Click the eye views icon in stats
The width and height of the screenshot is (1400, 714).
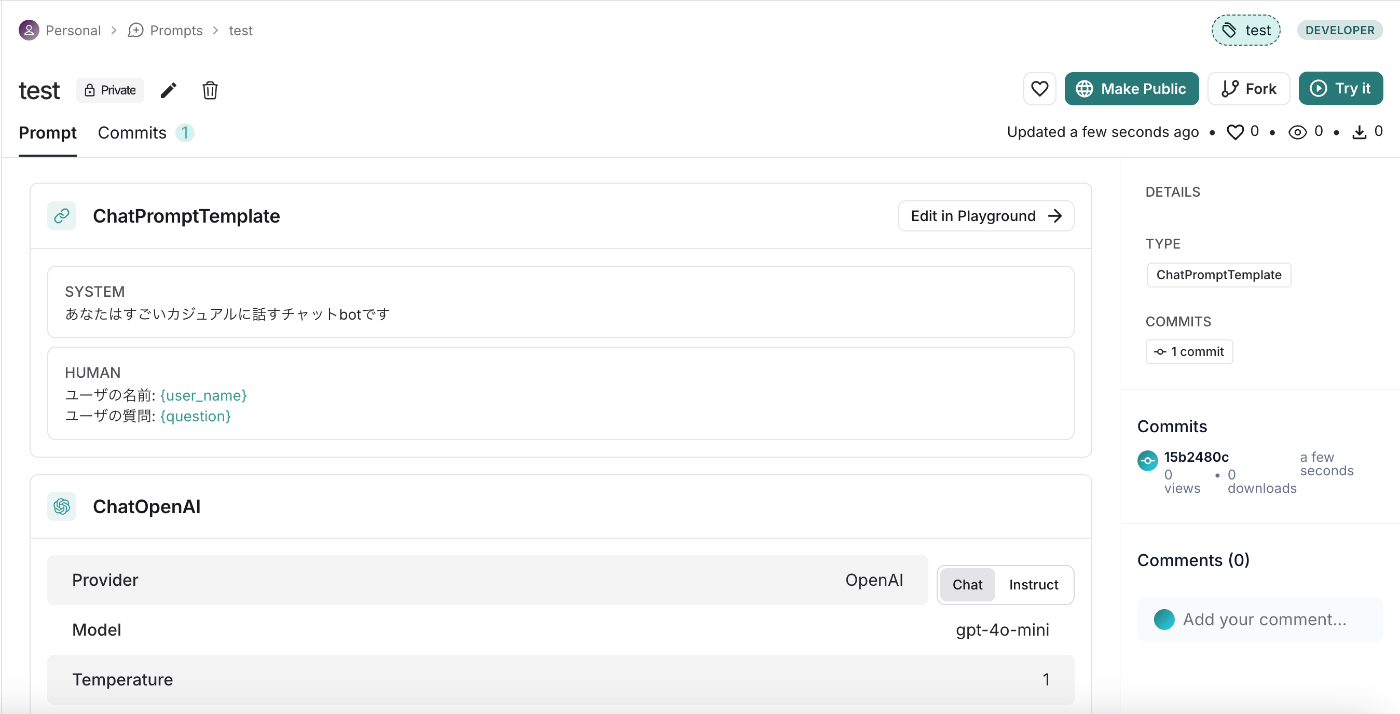[1298, 132]
